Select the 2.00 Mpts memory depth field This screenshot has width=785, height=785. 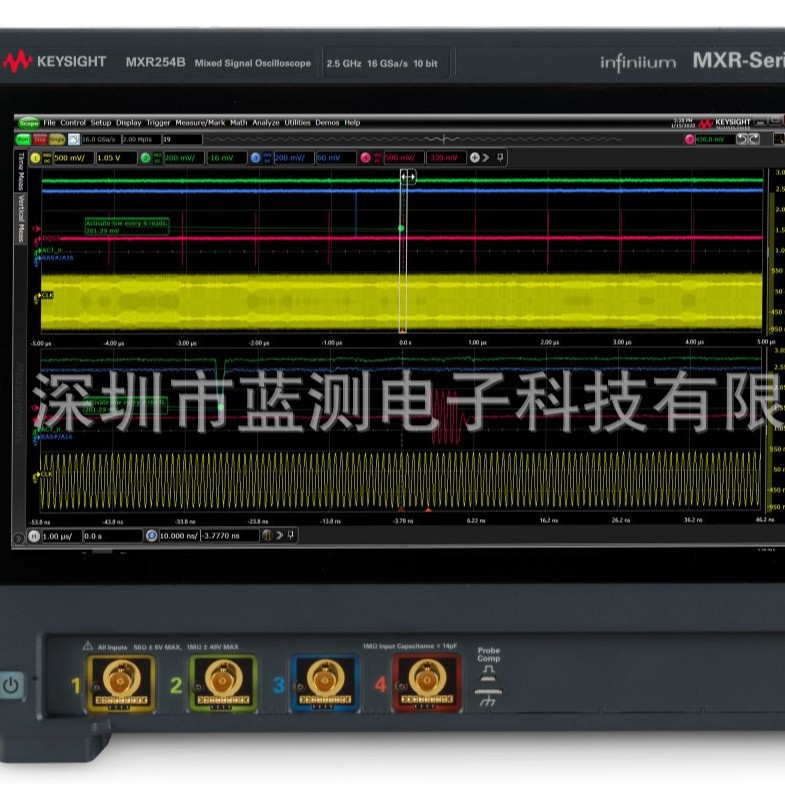(x=141, y=140)
